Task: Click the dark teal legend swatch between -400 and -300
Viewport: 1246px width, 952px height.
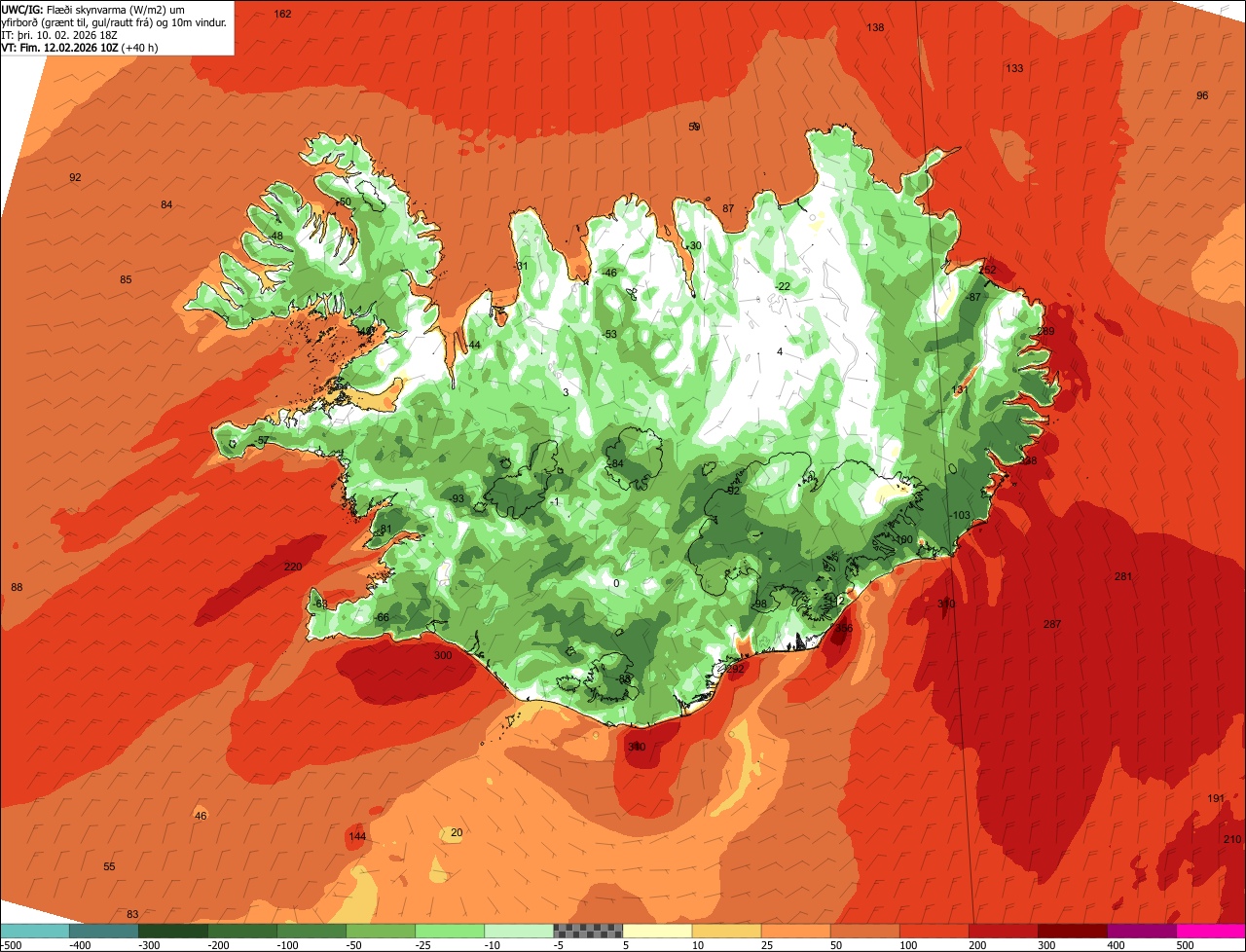Action: [x=104, y=930]
